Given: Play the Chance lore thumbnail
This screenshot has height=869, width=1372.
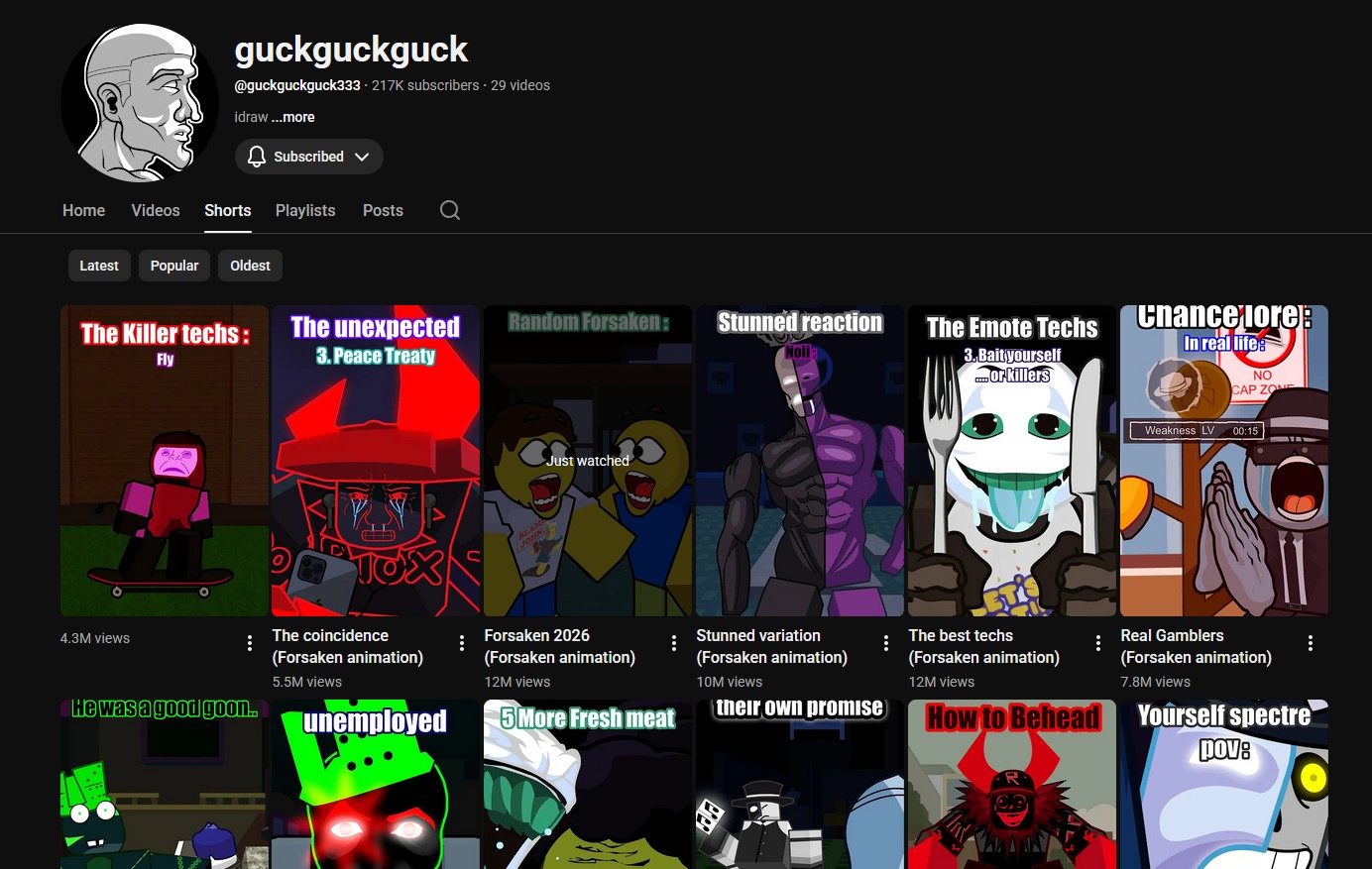Looking at the screenshot, I should [1225, 461].
